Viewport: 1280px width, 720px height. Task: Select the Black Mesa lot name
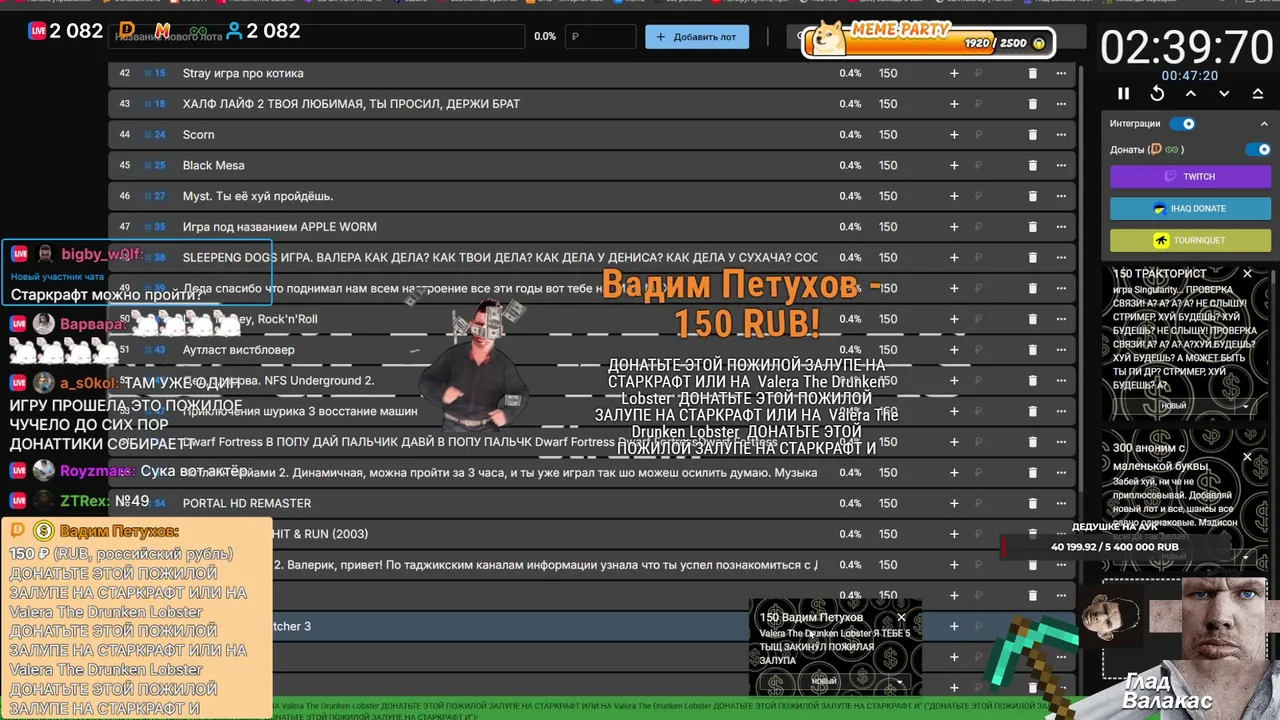click(213, 165)
